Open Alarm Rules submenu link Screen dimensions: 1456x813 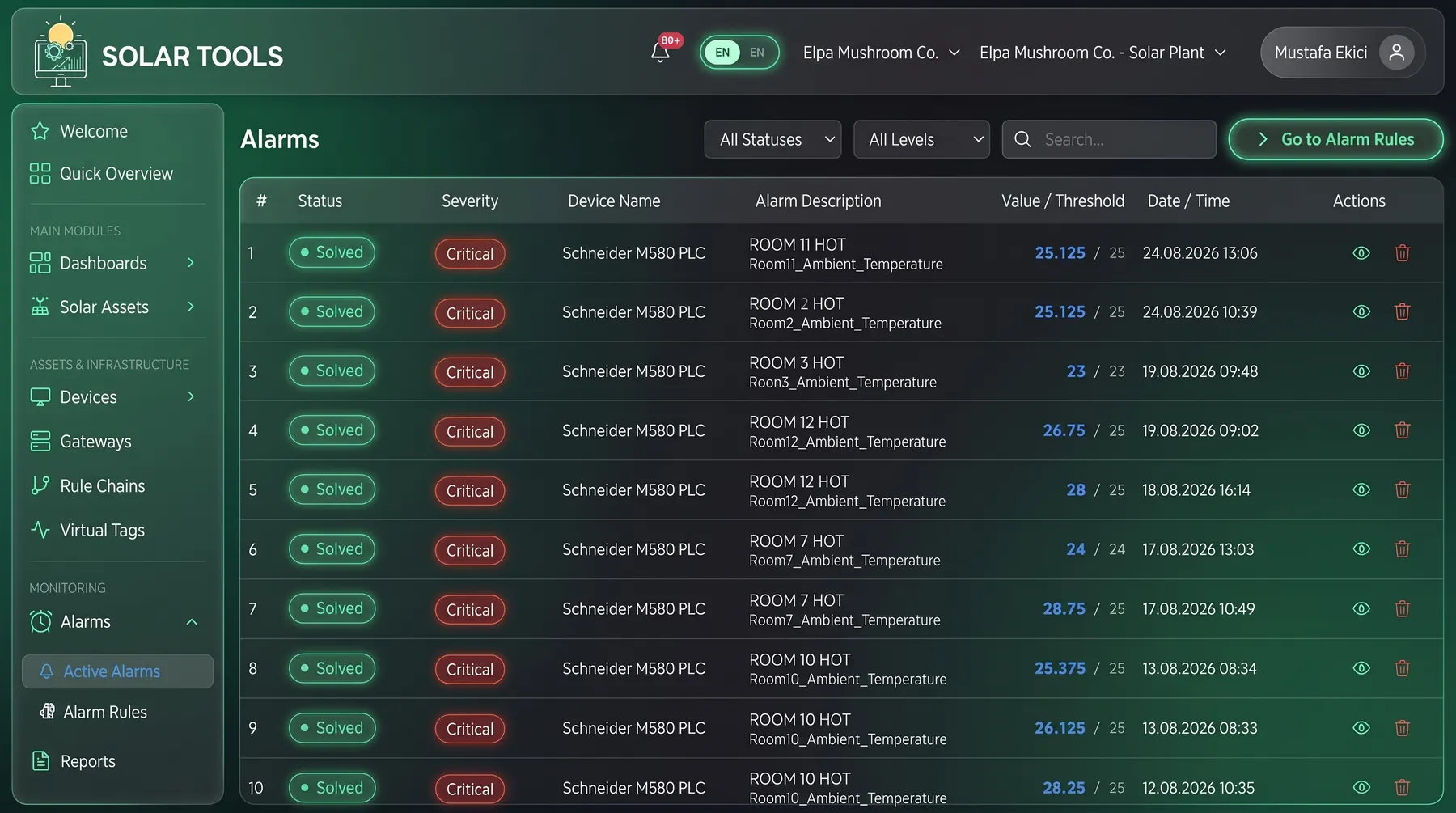[x=105, y=712]
